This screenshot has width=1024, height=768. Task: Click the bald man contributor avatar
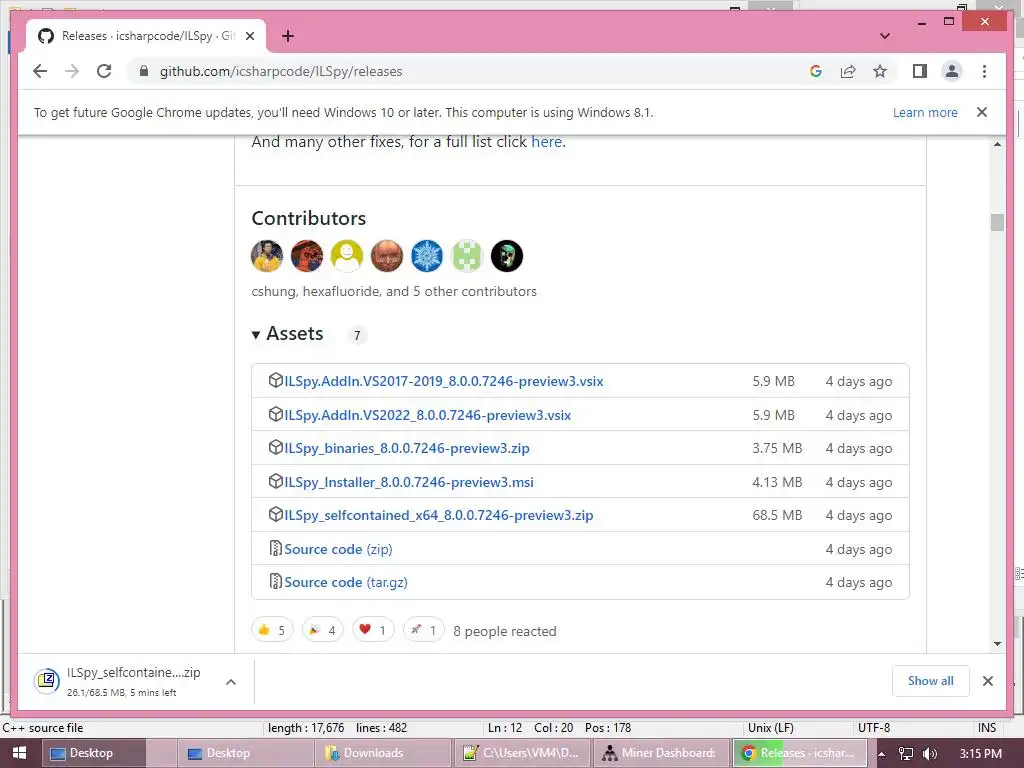tap(387, 256)
